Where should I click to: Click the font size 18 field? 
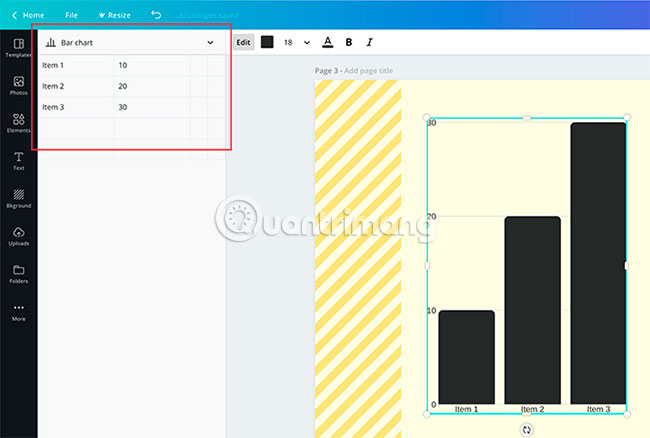coord(288,42)
